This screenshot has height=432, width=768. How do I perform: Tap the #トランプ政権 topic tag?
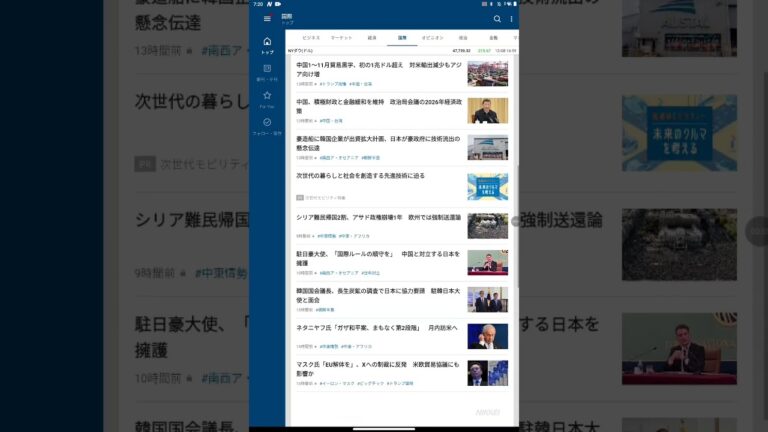(x=334, y=84)
